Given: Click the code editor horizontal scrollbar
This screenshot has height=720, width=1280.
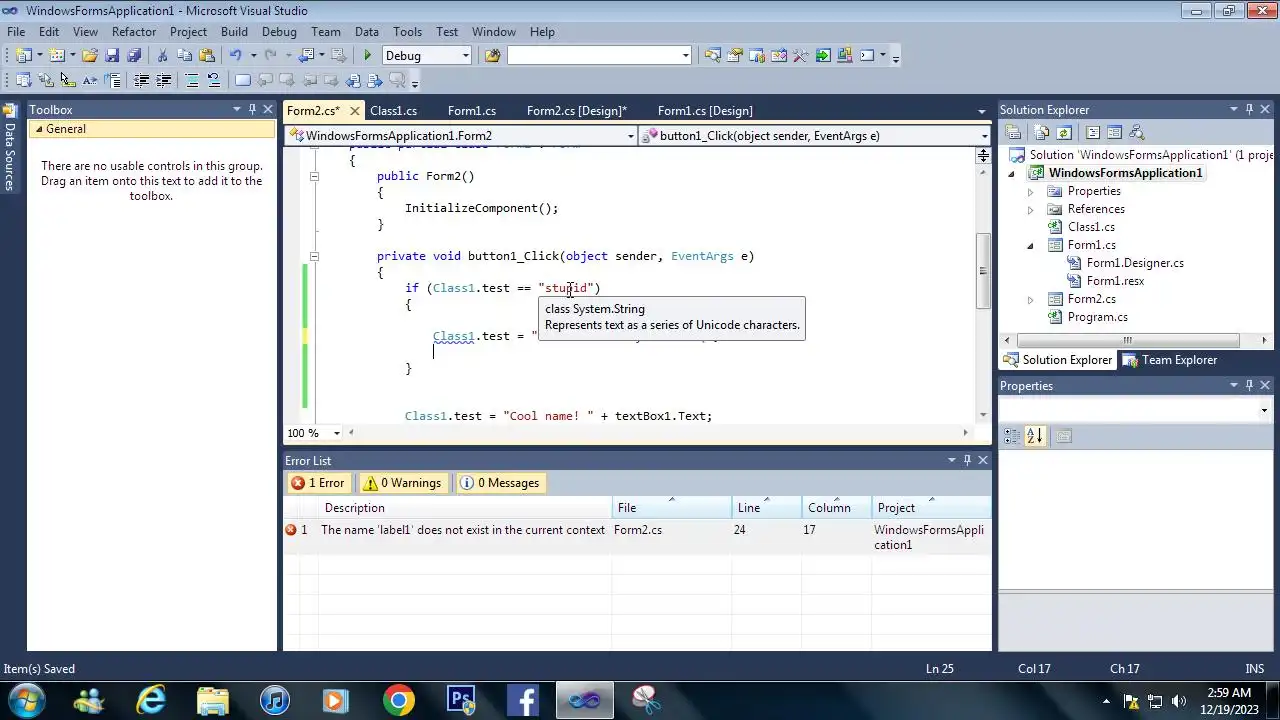Looking at the screenshot, I should (x=656, y=433).
